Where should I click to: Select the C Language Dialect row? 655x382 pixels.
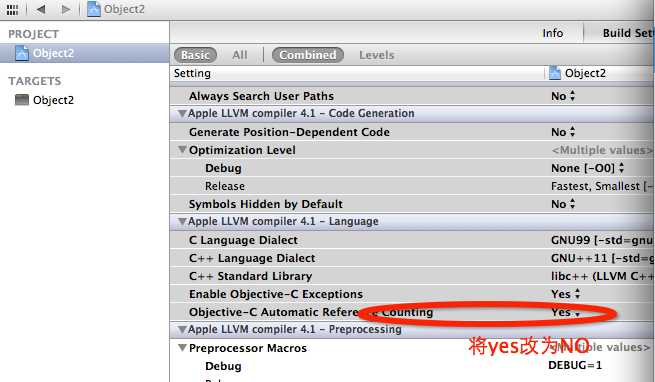point(411,240)
